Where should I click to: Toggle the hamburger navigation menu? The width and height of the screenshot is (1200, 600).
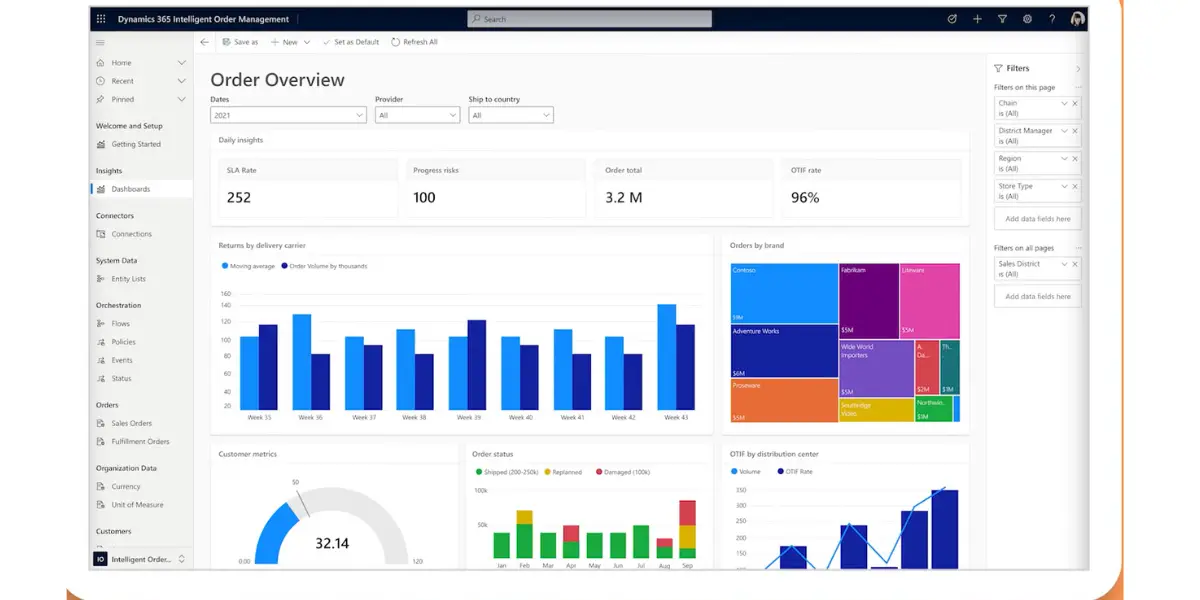click(100, 42)
